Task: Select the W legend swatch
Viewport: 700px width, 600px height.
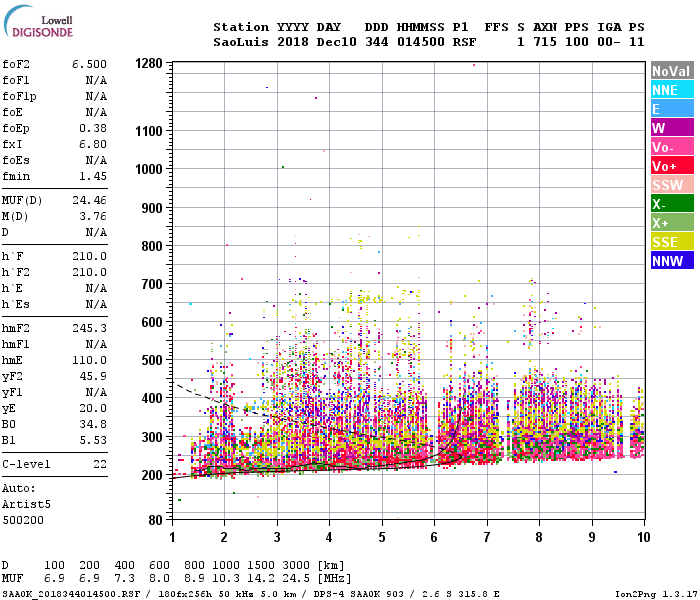Action: 672,128
